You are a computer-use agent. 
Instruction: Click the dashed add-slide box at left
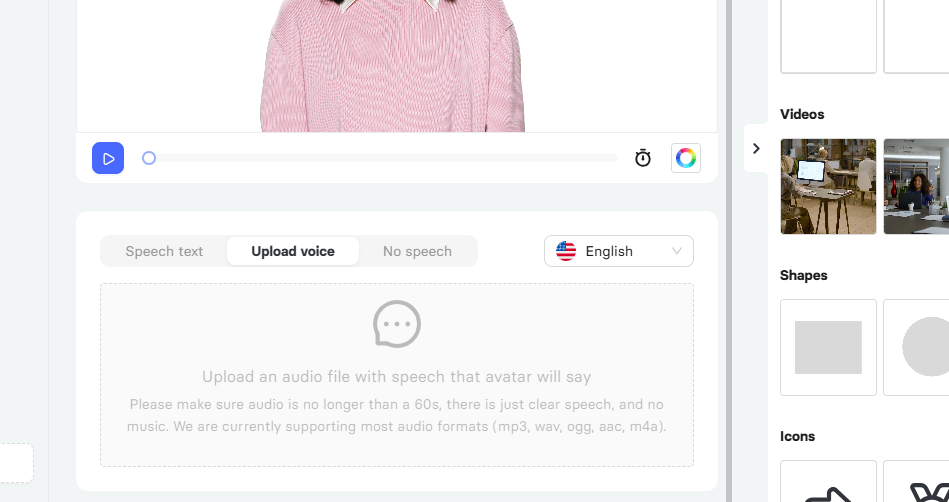pyautogui.click(x=16, y=463)
